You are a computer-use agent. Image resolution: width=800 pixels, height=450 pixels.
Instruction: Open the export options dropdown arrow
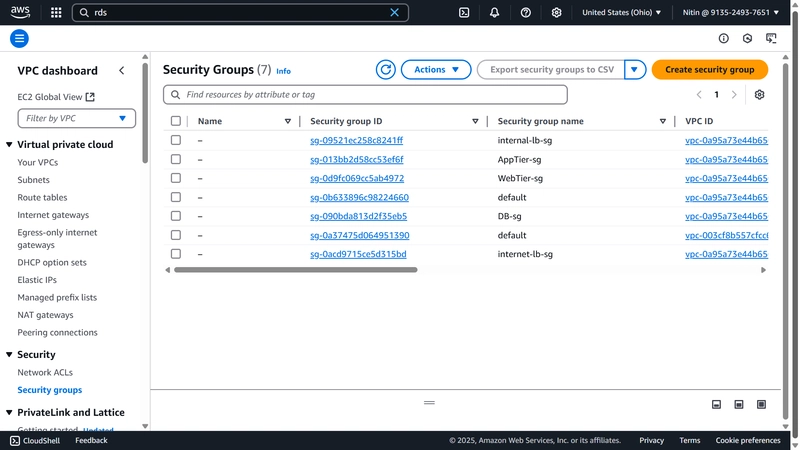[635, 69]
